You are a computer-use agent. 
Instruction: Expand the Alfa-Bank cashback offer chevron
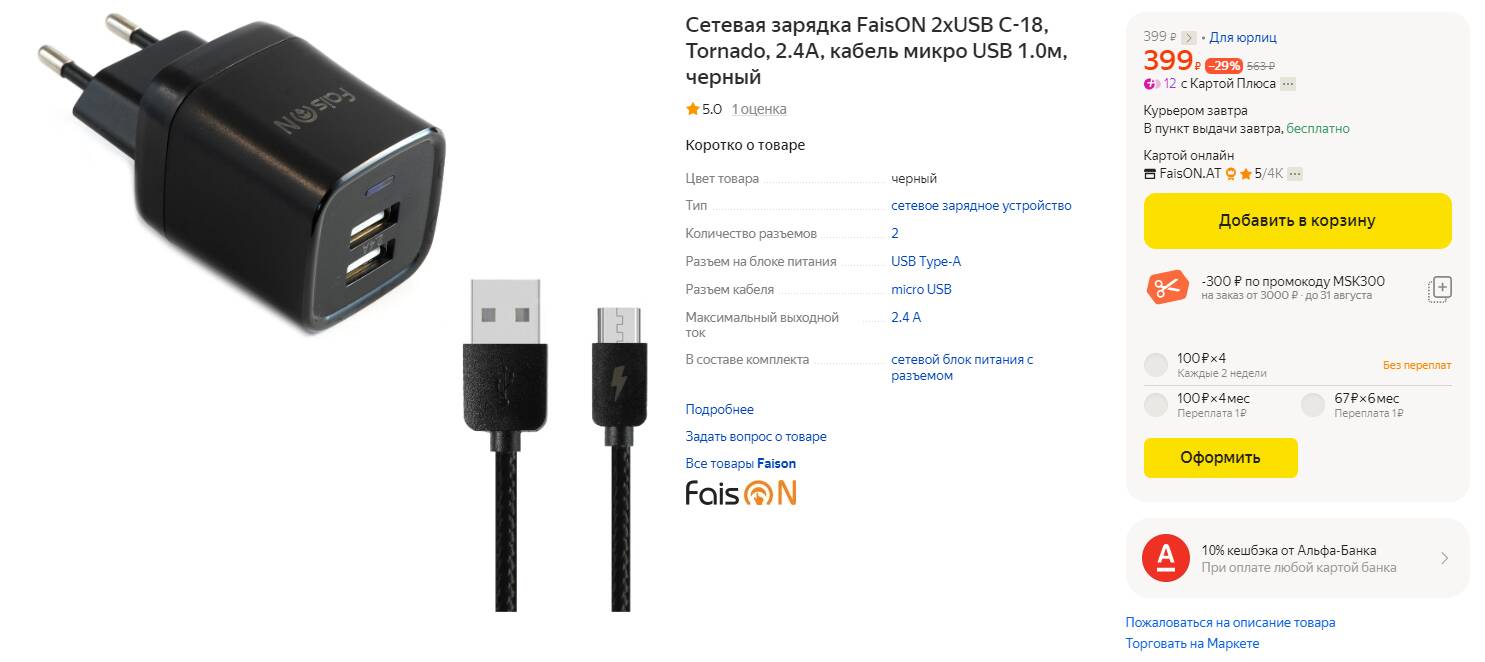pos(1444,558)
